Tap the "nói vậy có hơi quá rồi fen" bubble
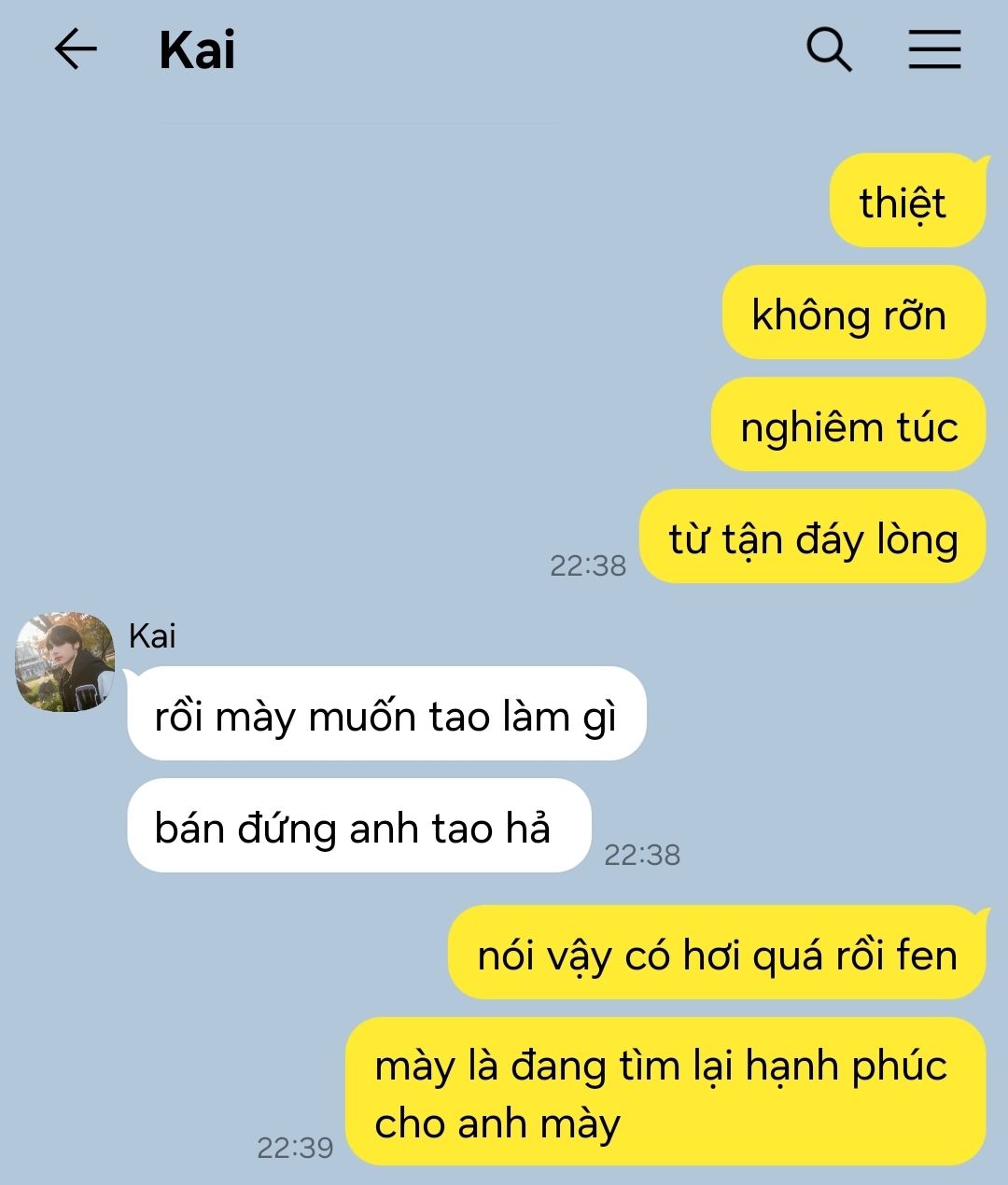 click(717, 953)
